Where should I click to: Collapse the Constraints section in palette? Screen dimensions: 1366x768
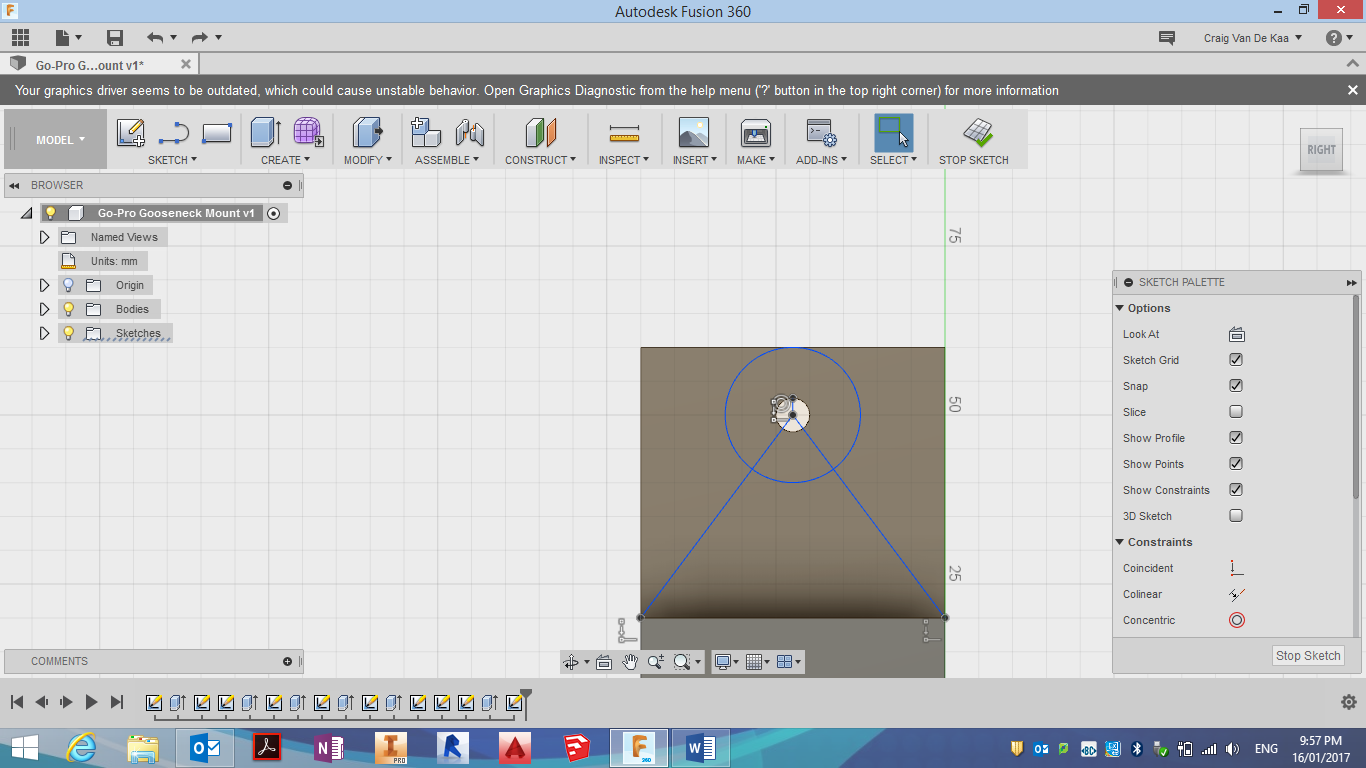(x=1120, y=542)
